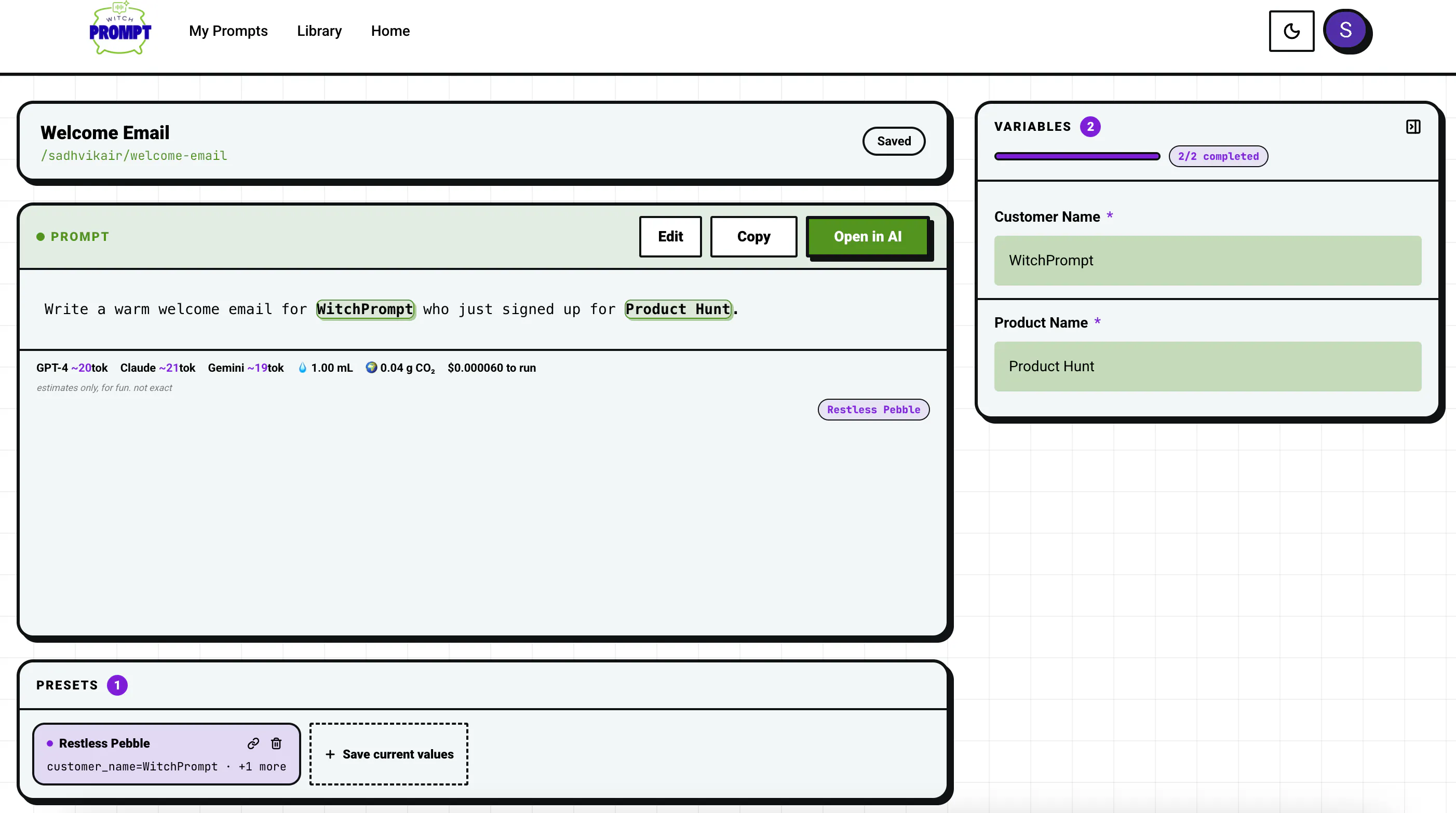Image resolution: width=1456 pixels, height=813 pixels.
Task: Click Open in AI button
Action: click(x=868, y=236)
